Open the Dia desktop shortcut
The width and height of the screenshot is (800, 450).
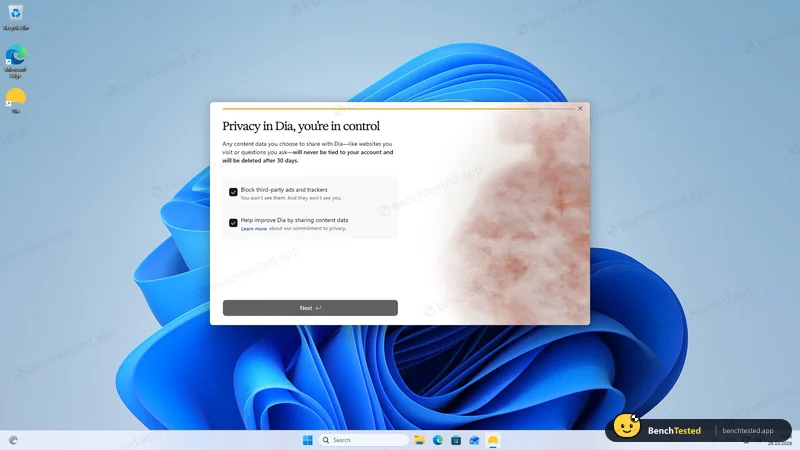[15, 101]
